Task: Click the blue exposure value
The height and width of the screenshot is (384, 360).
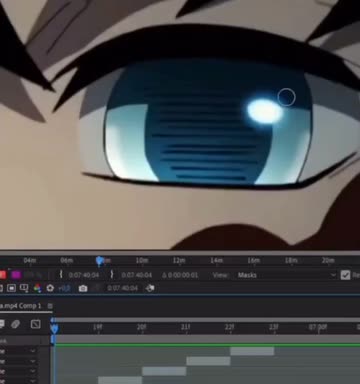Action: pyautogui.click(x=64, y=288)
